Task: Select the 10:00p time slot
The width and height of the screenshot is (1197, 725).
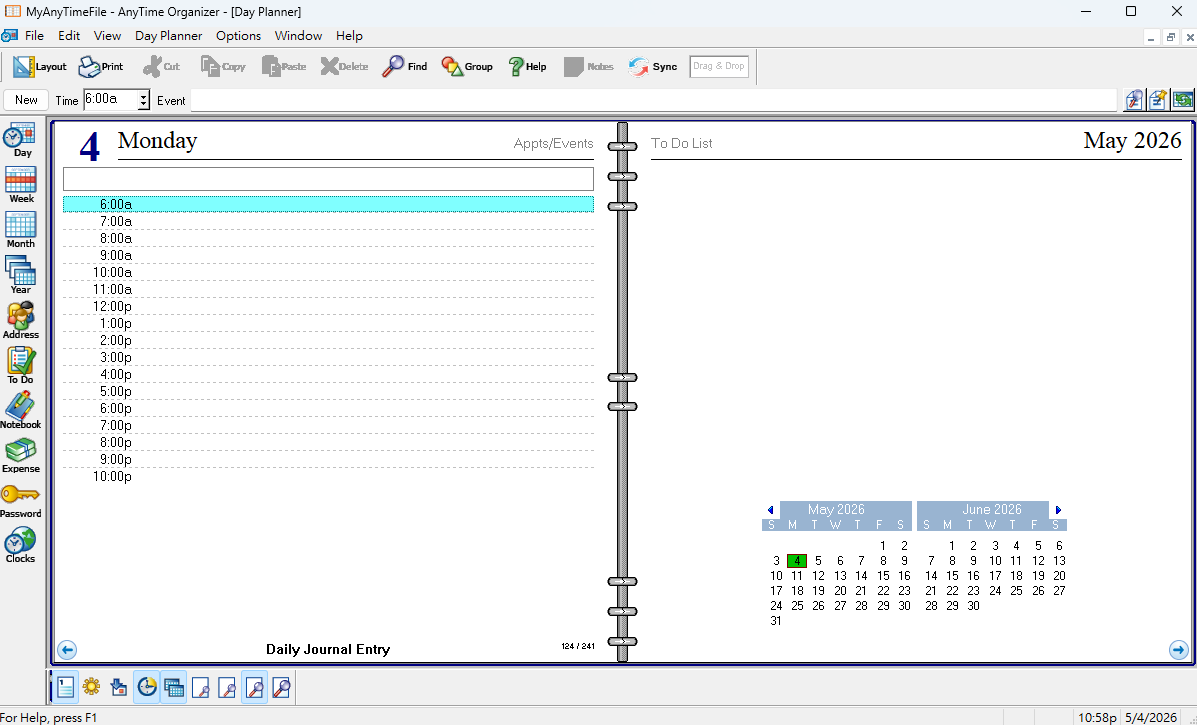Action: 328,477
